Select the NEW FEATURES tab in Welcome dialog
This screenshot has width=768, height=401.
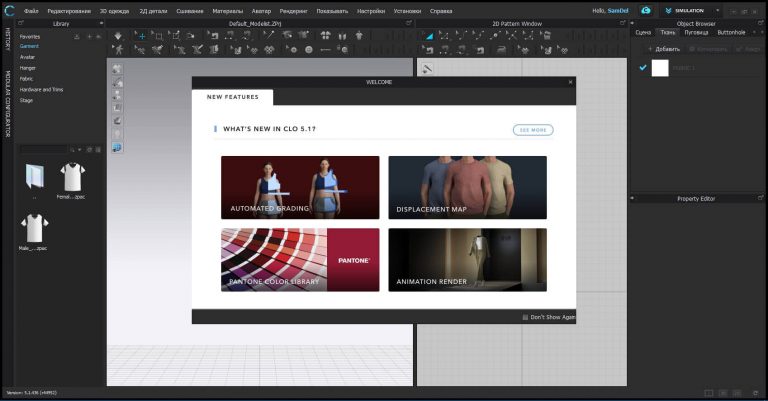(233, 97)
